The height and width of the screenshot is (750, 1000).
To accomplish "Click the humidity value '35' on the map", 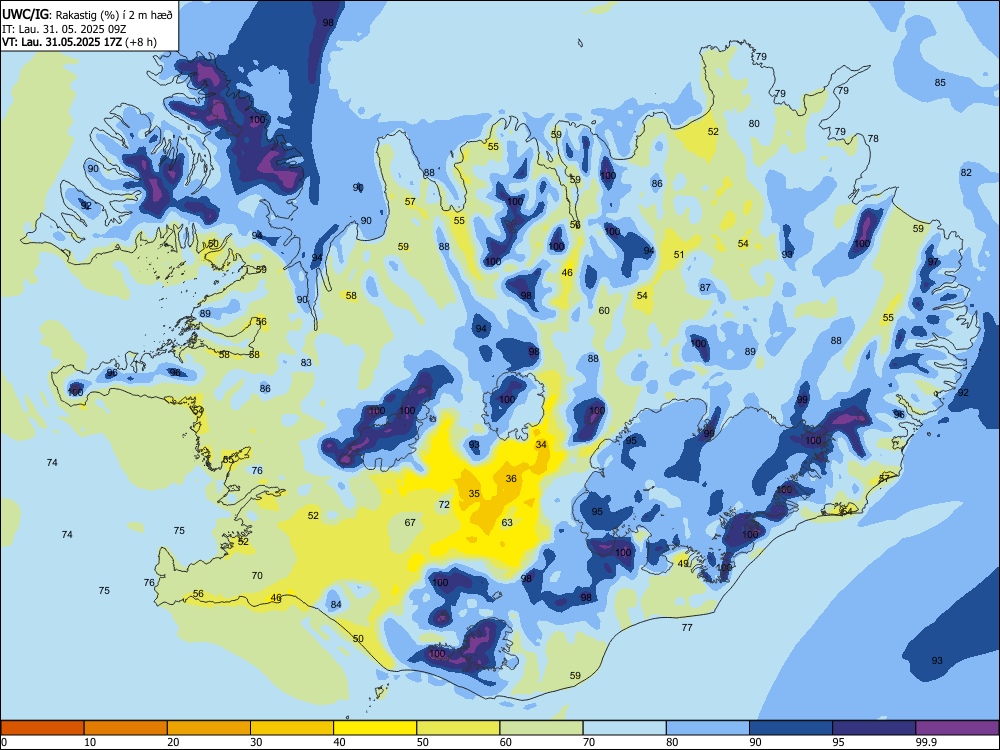I will 474,494.
